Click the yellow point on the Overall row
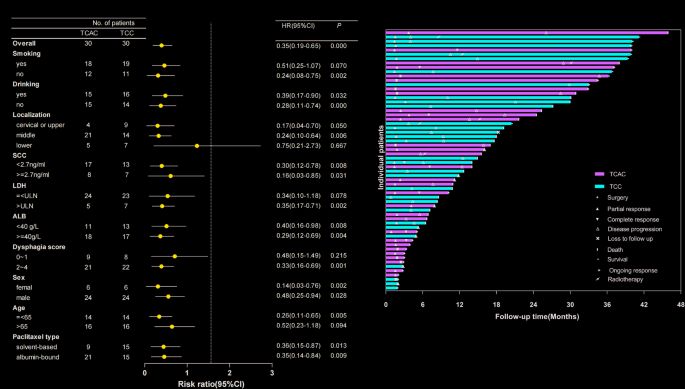 coord(162,45)
